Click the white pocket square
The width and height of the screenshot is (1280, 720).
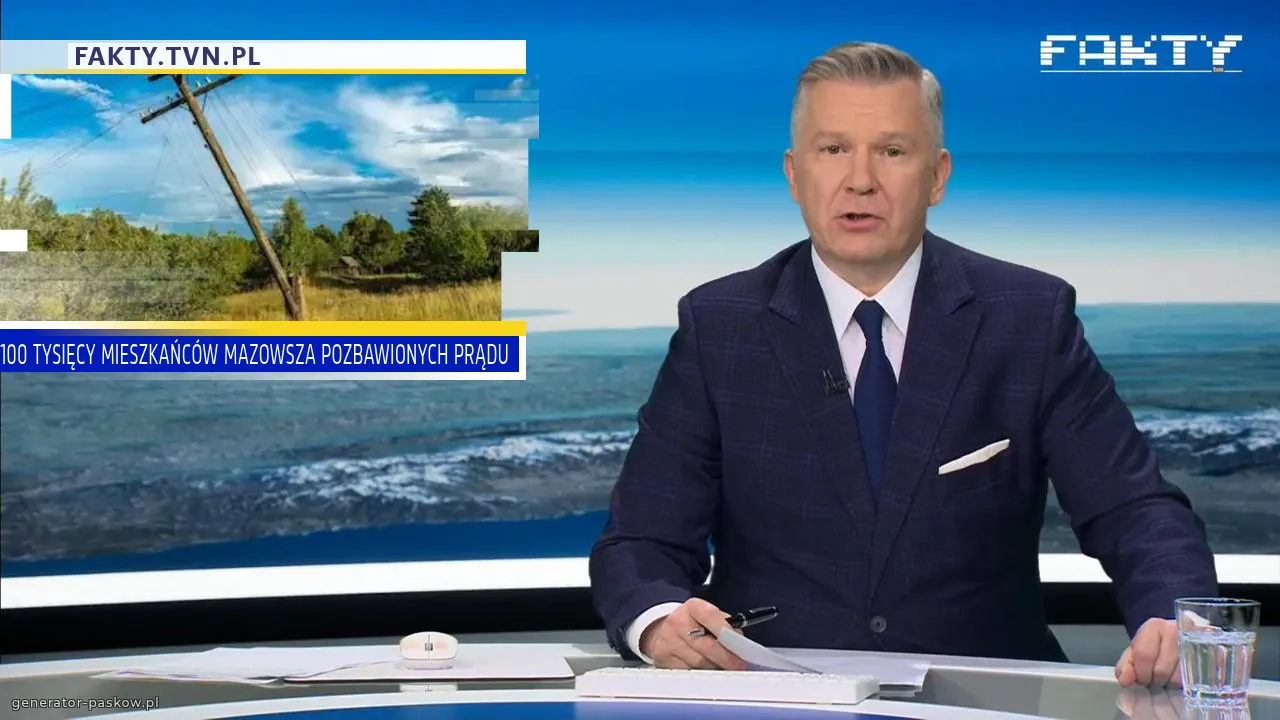(973, 456)
